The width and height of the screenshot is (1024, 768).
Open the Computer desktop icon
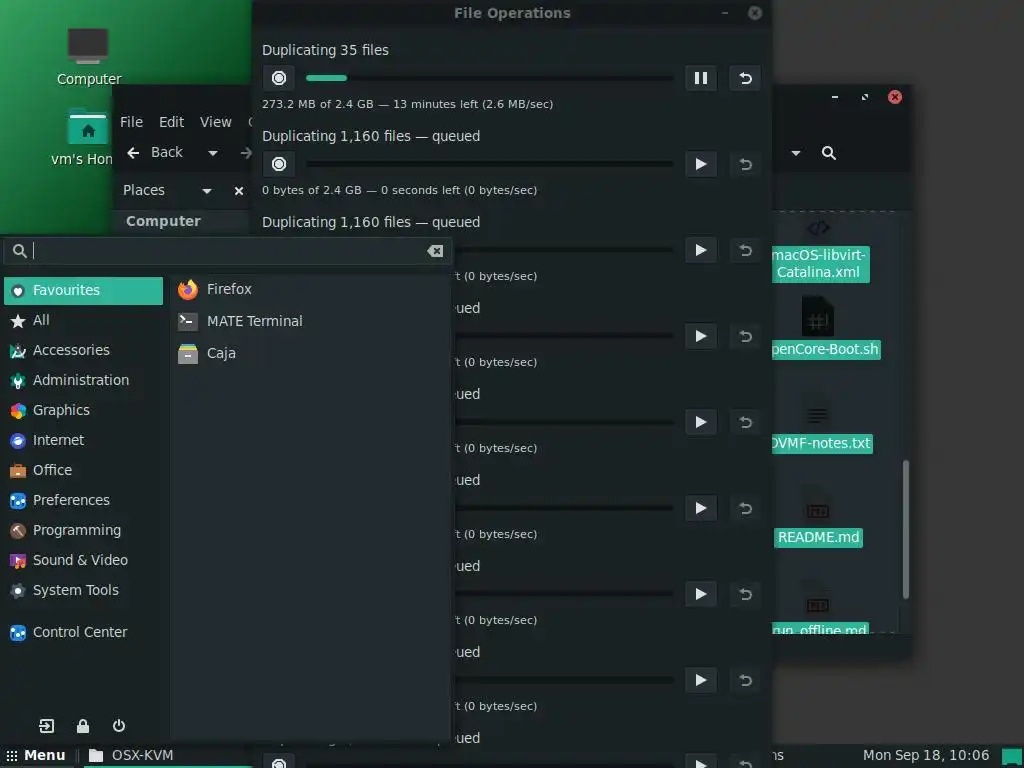89,57
